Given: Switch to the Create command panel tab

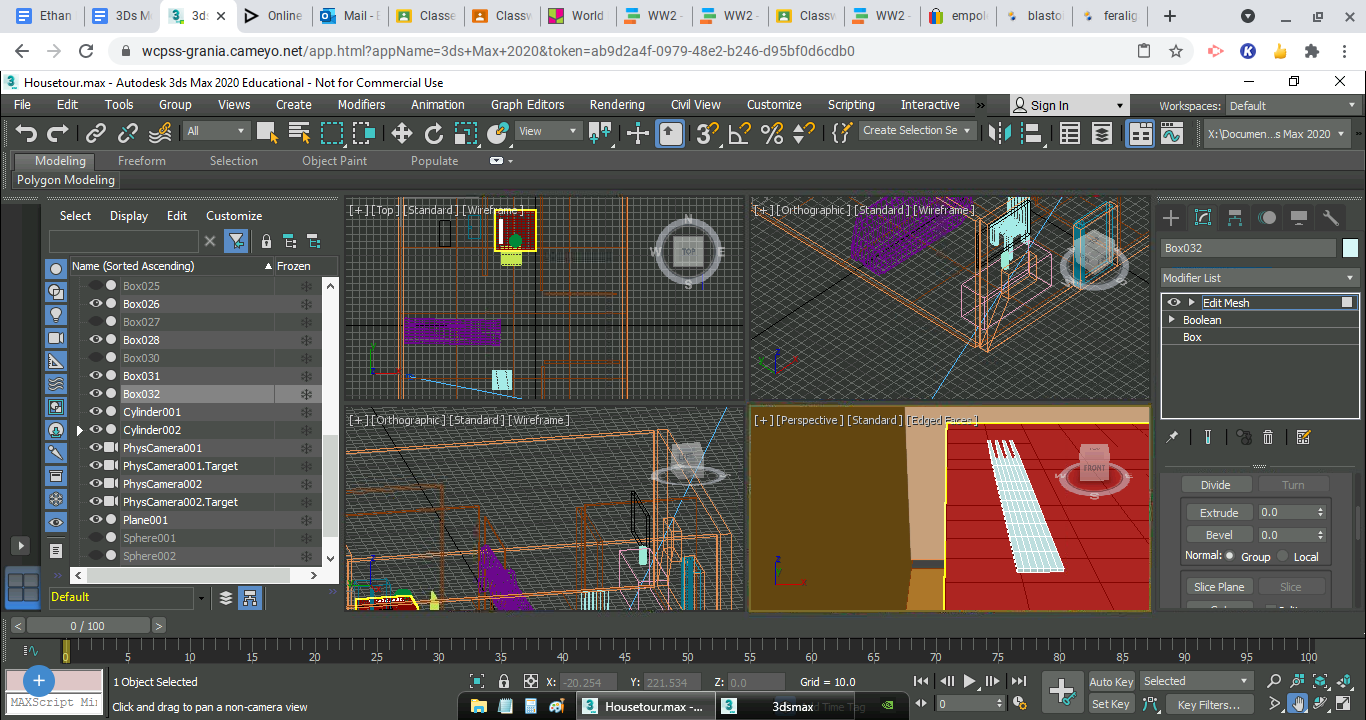Looking at the screenshot, I should coord(1171,218).
